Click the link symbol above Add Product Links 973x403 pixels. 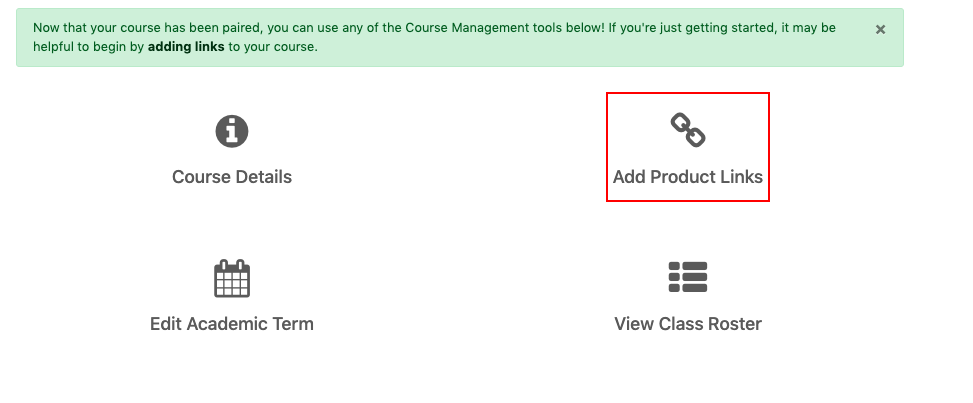pyautogui.click(x=688, y=130)
